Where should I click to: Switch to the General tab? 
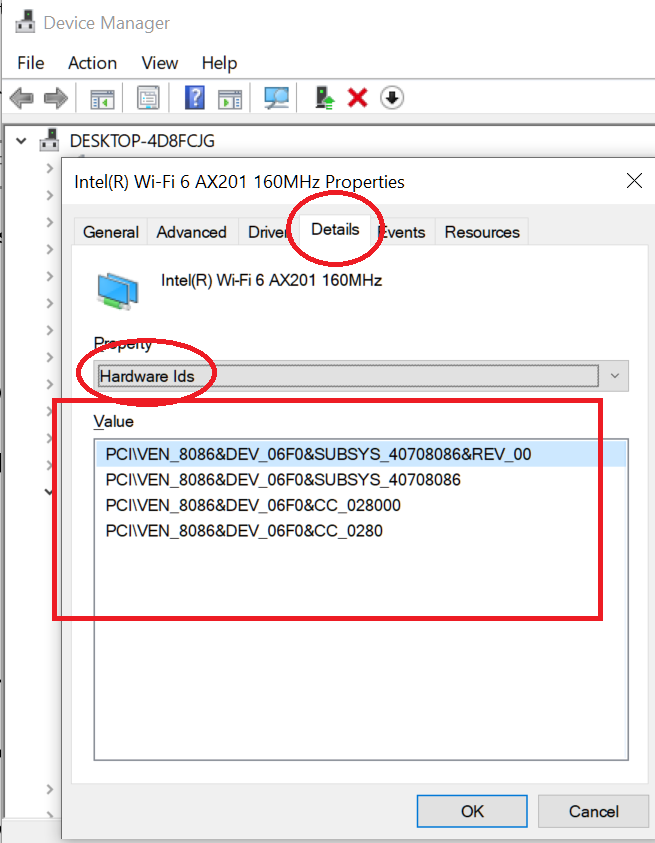[x=110, y=232]
